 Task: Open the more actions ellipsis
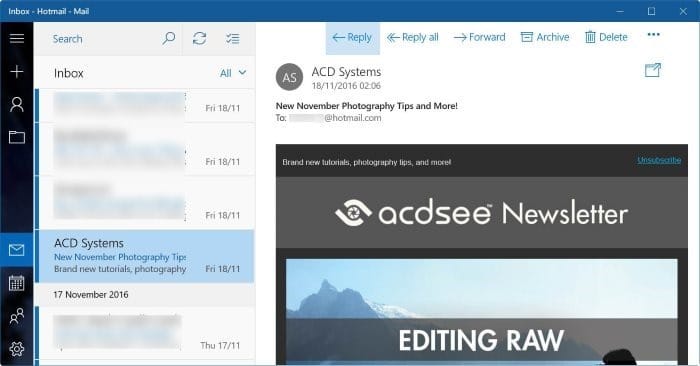tap(654, 35)
